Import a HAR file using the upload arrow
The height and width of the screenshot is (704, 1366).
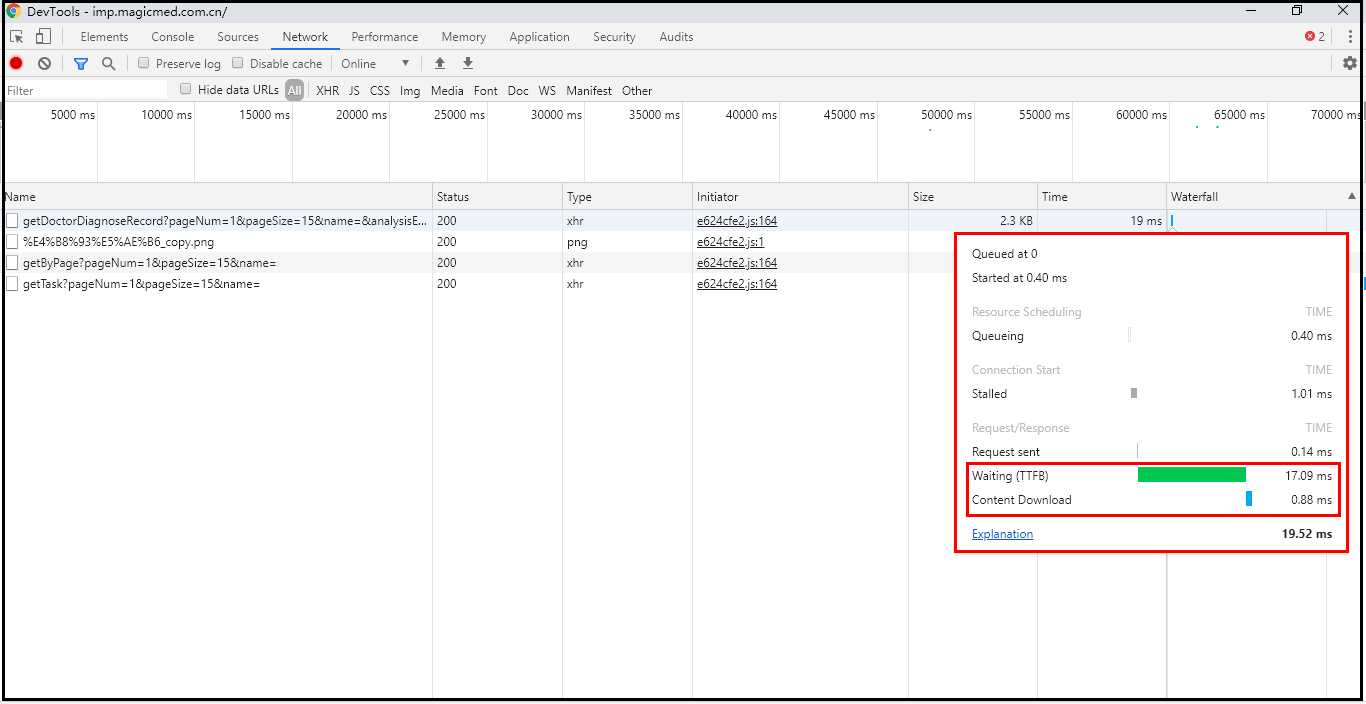pos(439,63)
